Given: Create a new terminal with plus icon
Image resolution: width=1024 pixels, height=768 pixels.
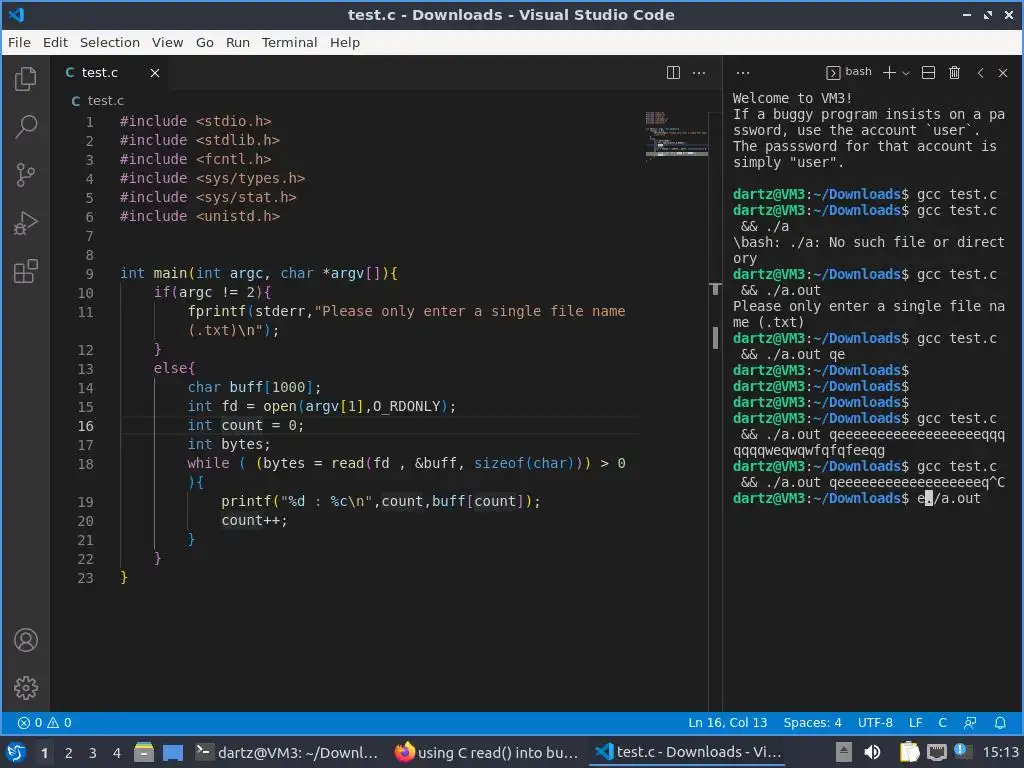Looking at the screenshot, I should coord(889,72).
